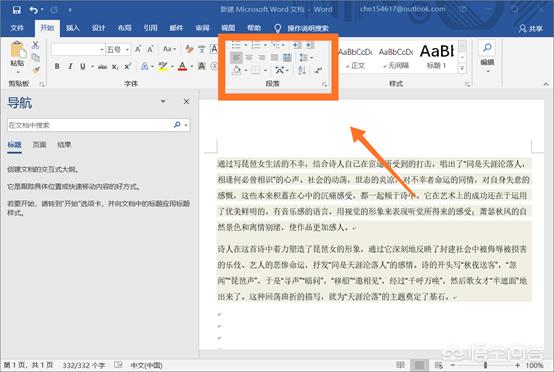Image resolution: width=554 pixels, height=372 pixels.
Task: Click the sort A-Z icon
Action: coord(301,70)
